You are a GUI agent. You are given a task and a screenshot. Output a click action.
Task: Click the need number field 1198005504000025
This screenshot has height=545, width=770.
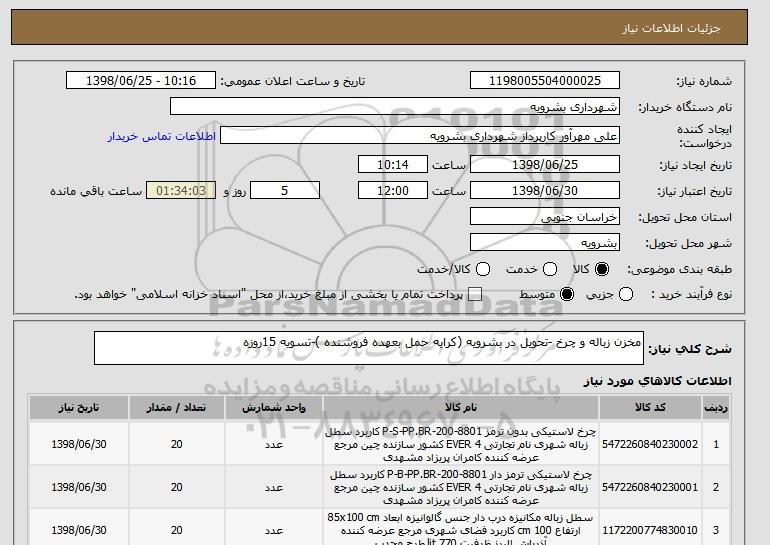click(545, 81)
